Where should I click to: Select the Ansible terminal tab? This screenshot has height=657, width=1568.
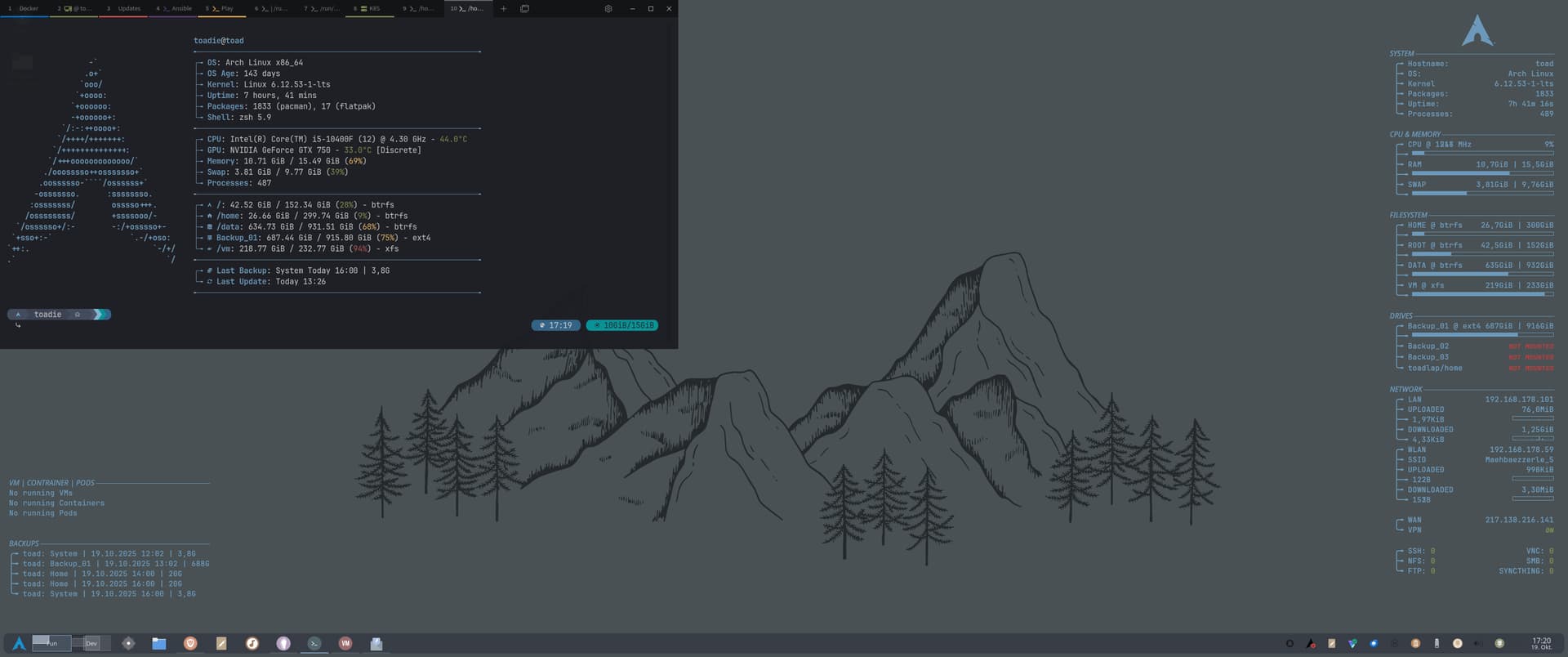[x=174, y=9]
